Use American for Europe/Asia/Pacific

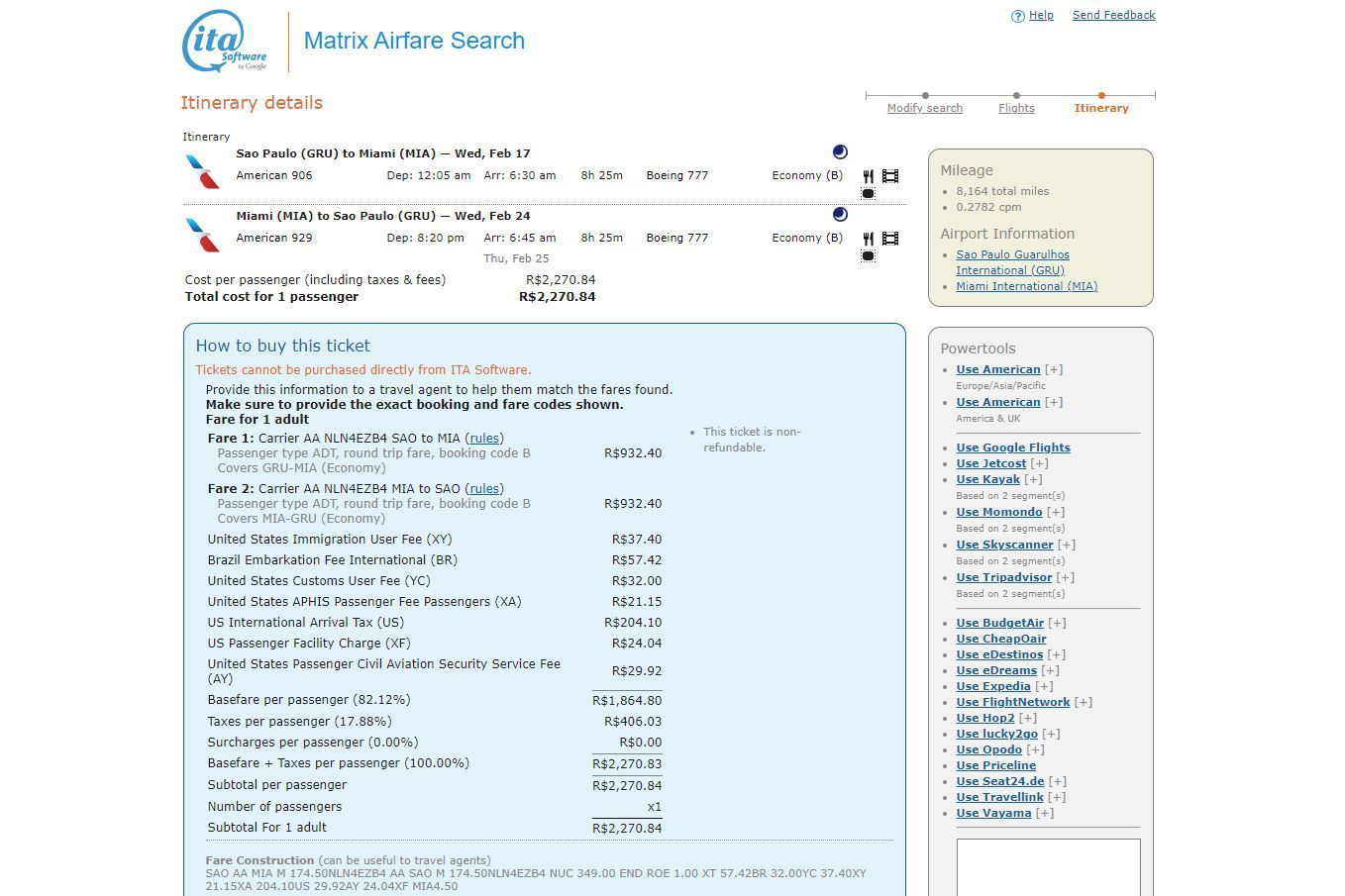[998, 369]
